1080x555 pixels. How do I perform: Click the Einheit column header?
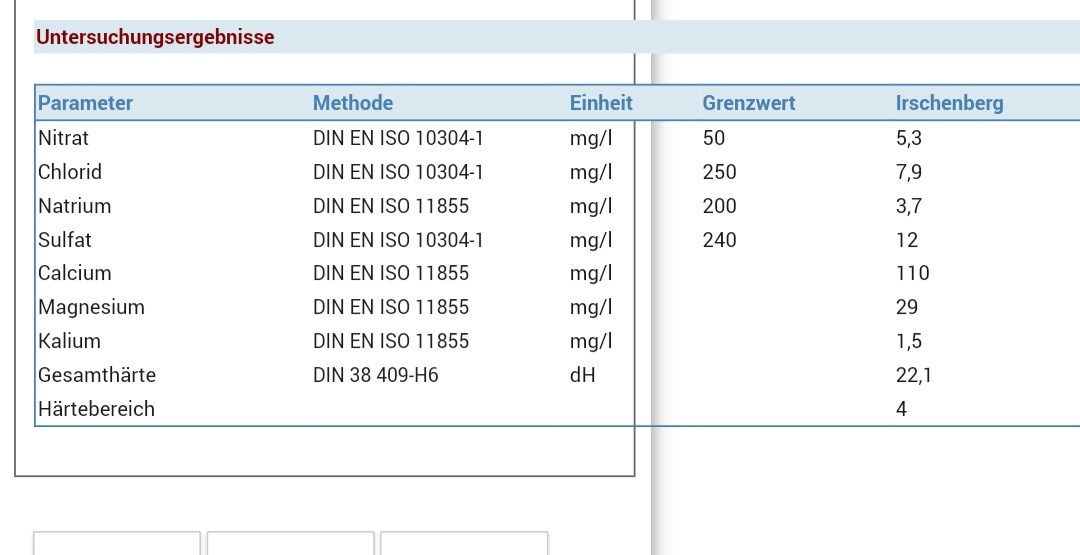coord(600,103)
